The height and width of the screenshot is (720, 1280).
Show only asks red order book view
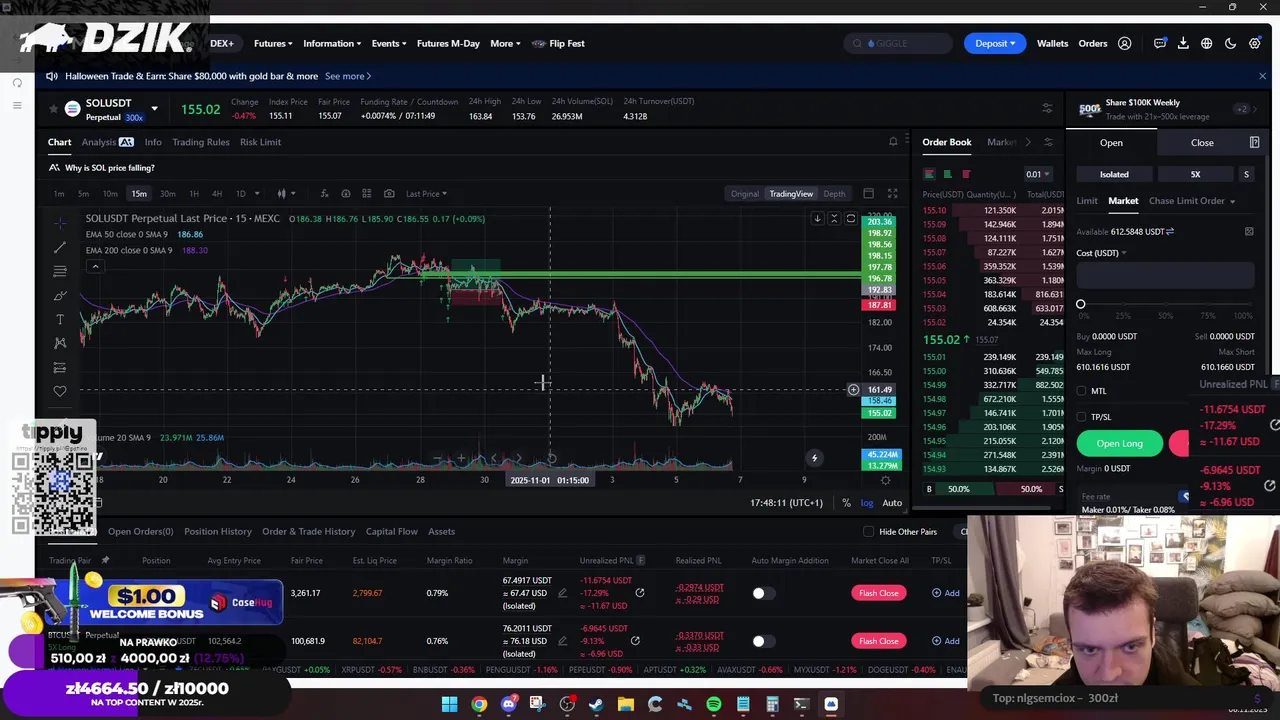click(x=965, y=174)
